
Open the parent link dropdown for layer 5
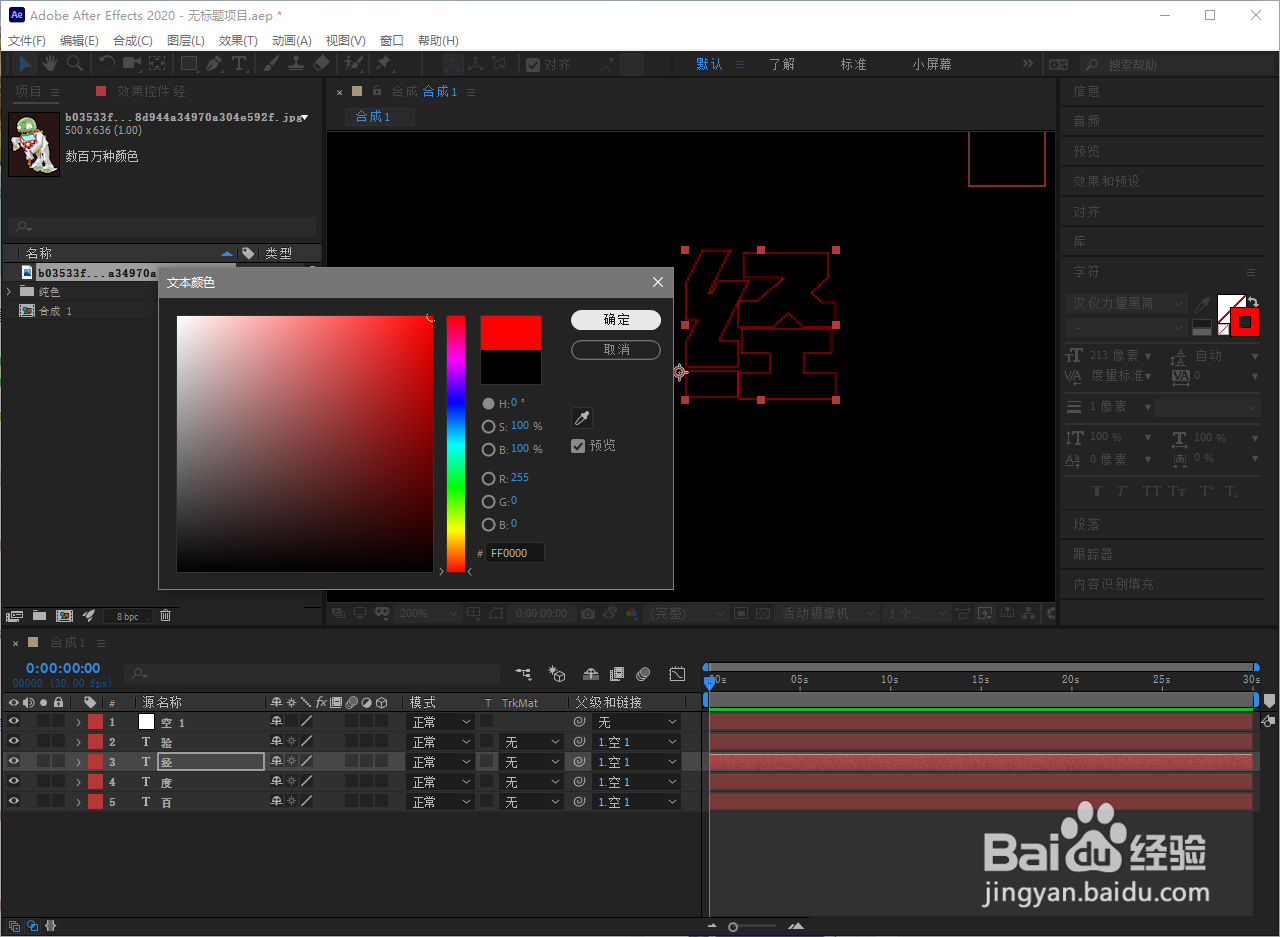point(637,802)
